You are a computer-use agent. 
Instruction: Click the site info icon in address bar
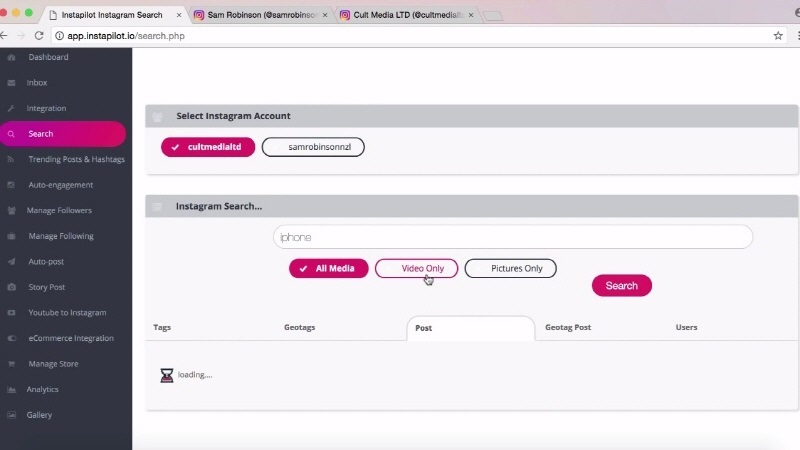(59, 36)
